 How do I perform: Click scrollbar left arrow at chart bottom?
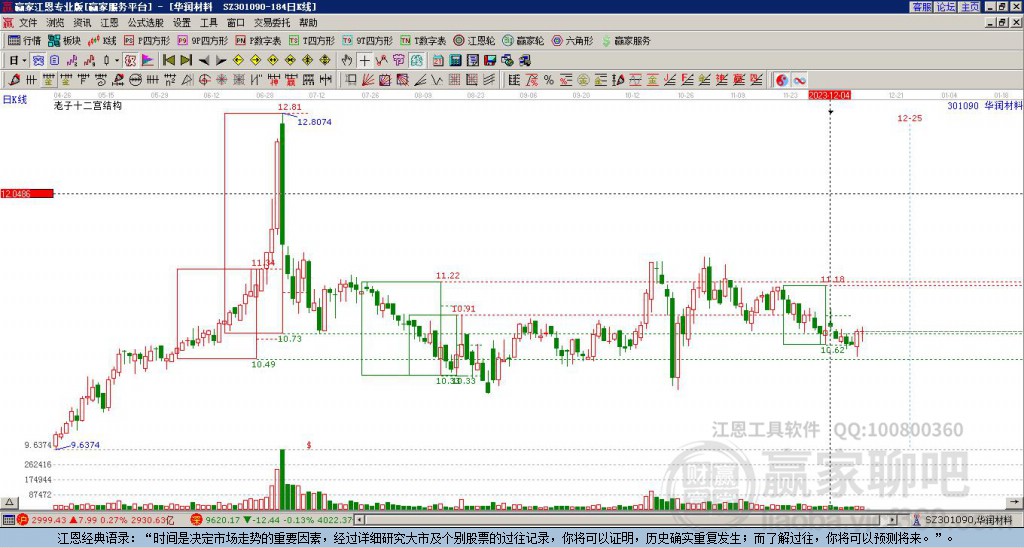tap(359, 520)
